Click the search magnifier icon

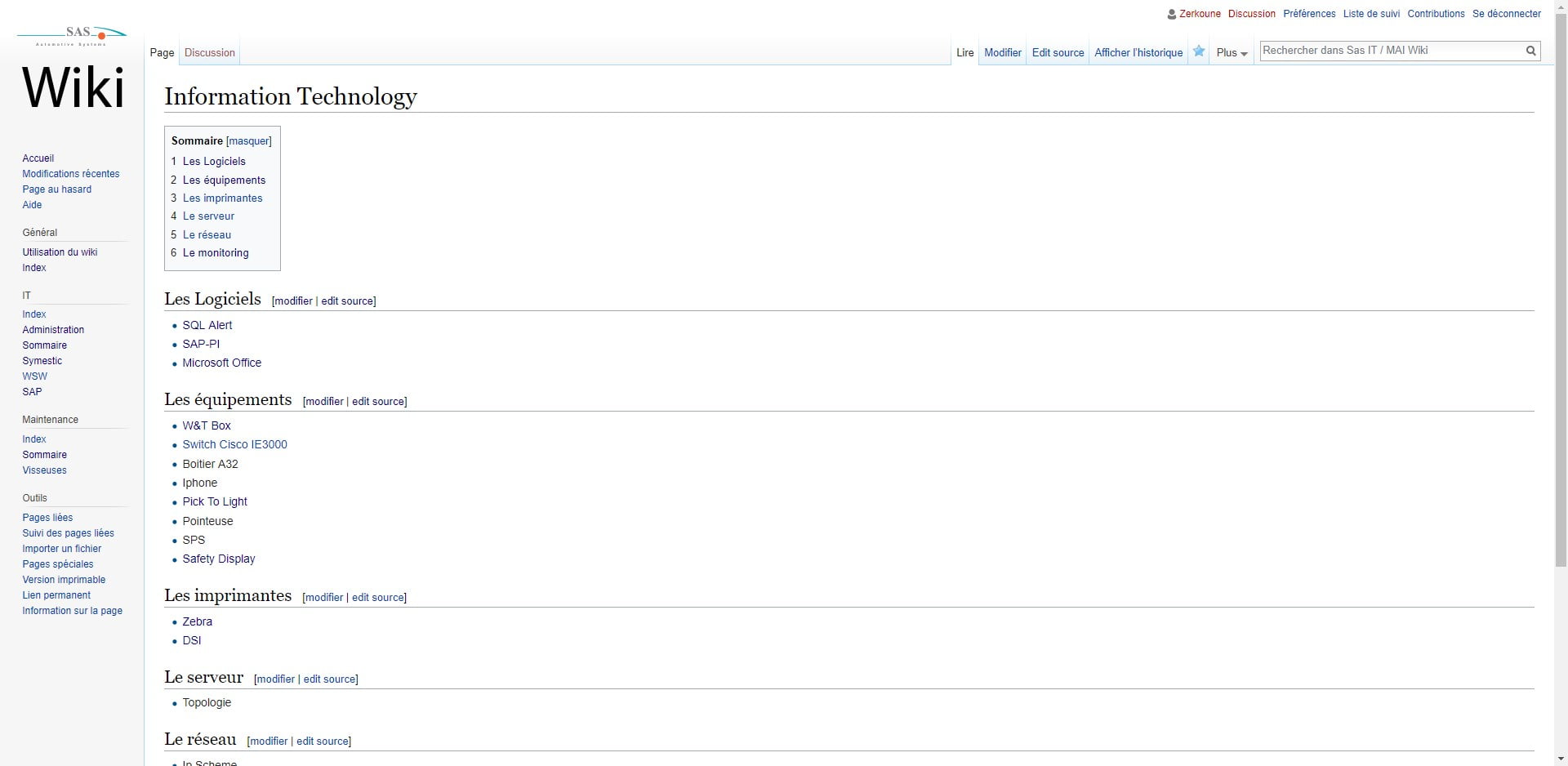point(1530,51)
